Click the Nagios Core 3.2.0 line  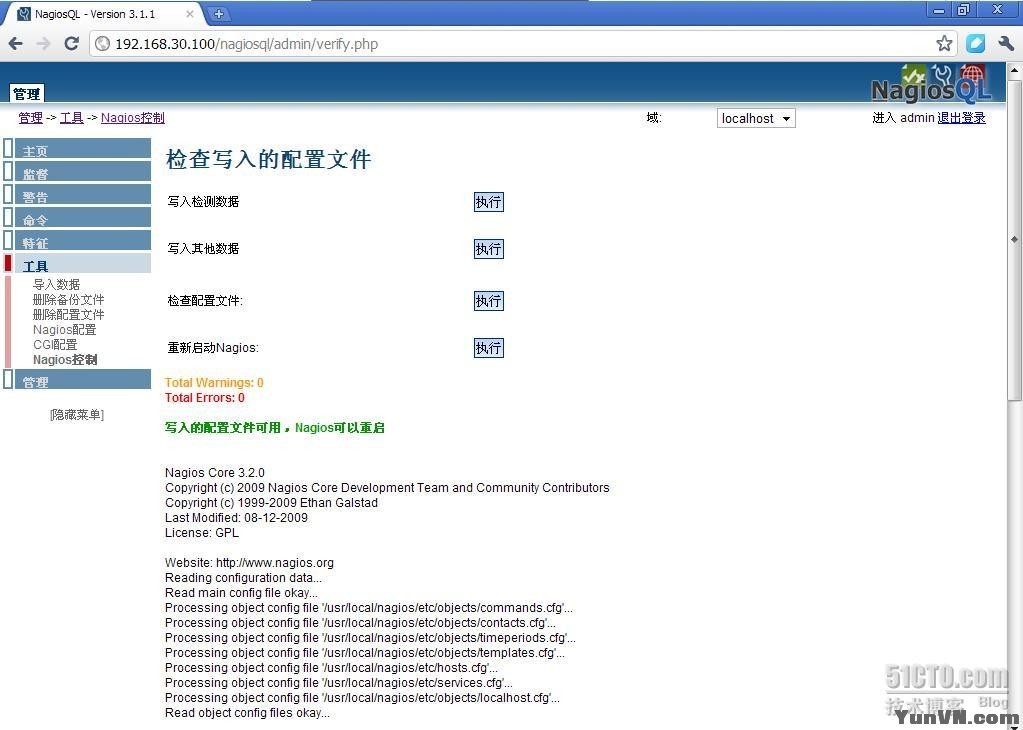(x=215, y=473)
